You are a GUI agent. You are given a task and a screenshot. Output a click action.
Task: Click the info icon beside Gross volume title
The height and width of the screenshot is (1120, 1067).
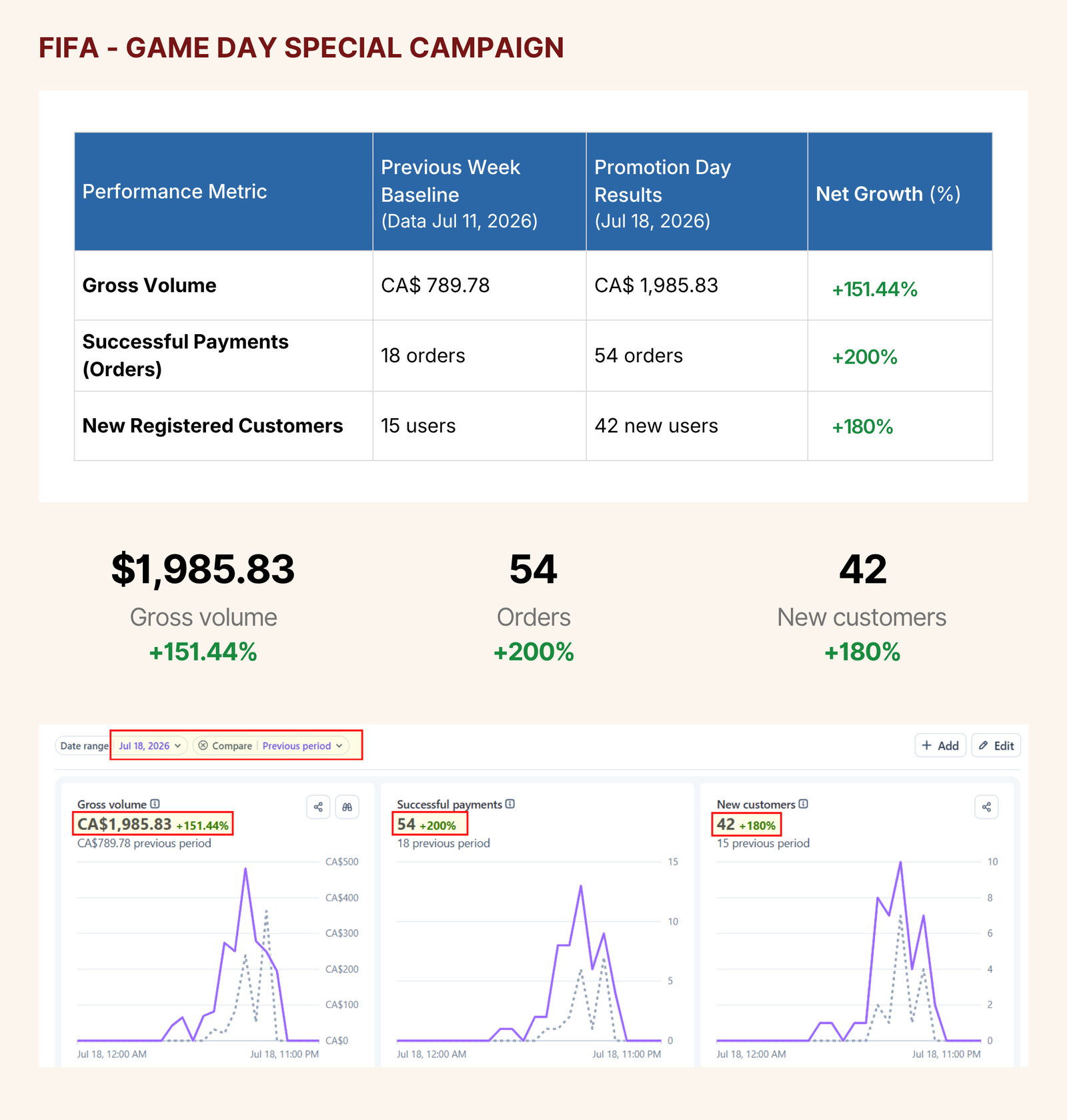click(155, 804)
